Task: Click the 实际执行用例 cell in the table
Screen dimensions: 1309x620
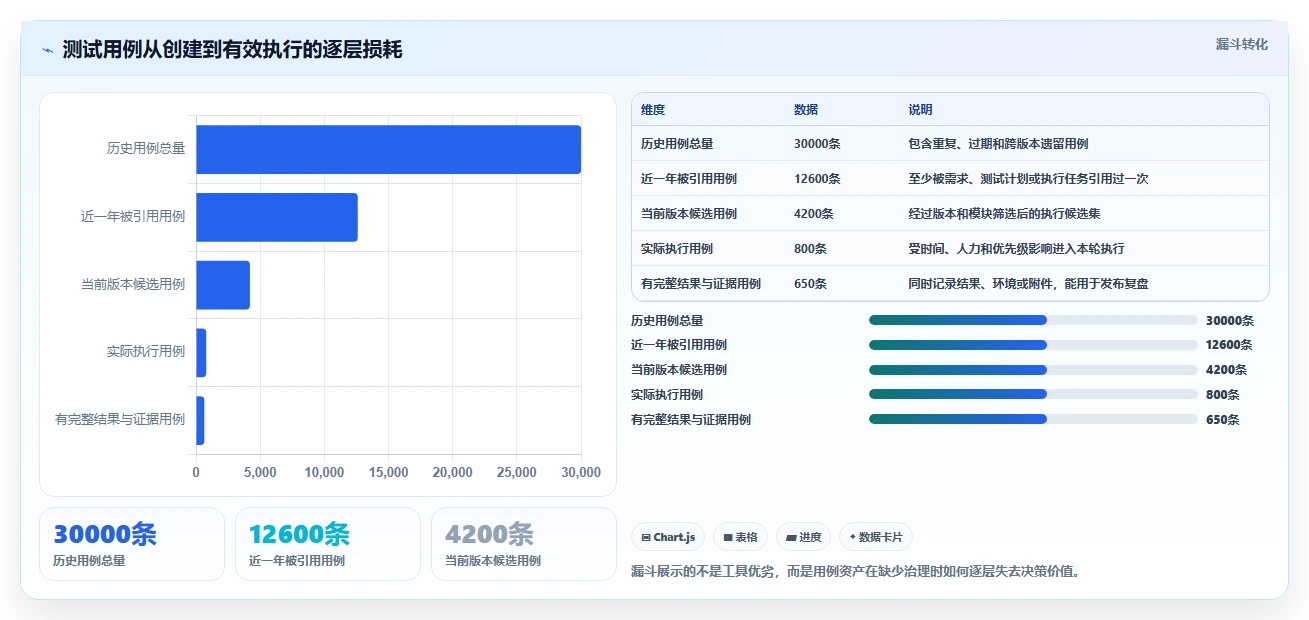Action: coord(677,249)
